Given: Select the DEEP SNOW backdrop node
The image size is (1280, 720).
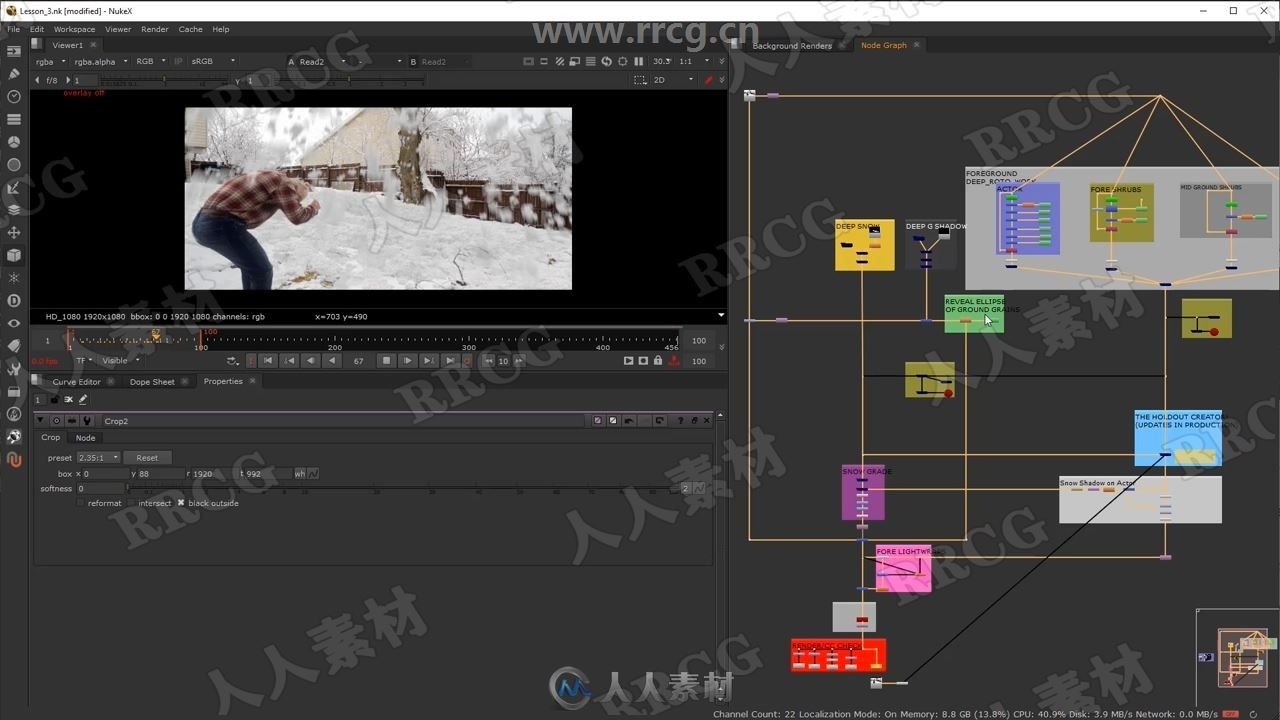Looking at the screenshot, I should pyautogui.click(x=865, y=245).
